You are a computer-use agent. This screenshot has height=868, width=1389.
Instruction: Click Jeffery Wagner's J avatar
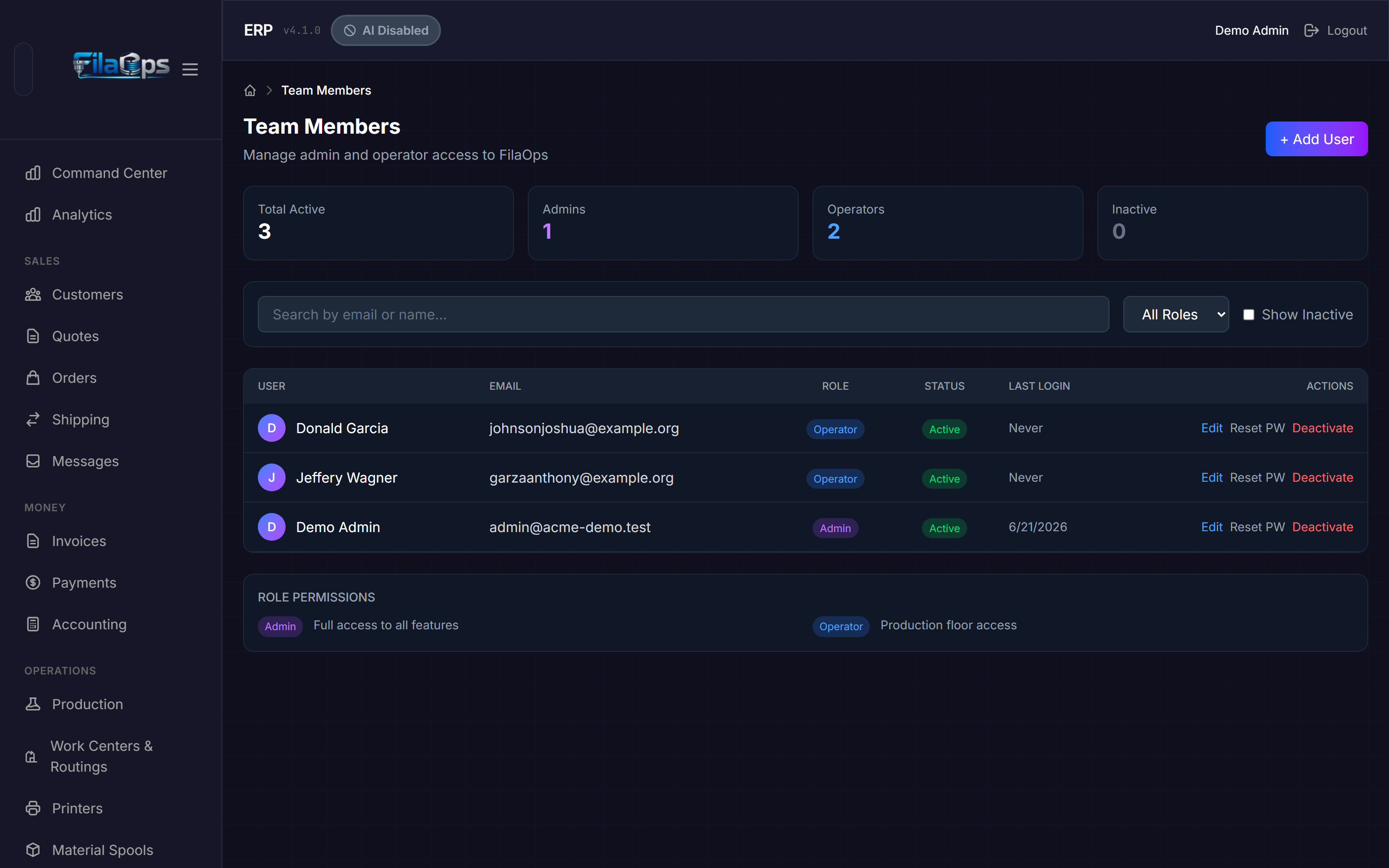tap(271, 478)
